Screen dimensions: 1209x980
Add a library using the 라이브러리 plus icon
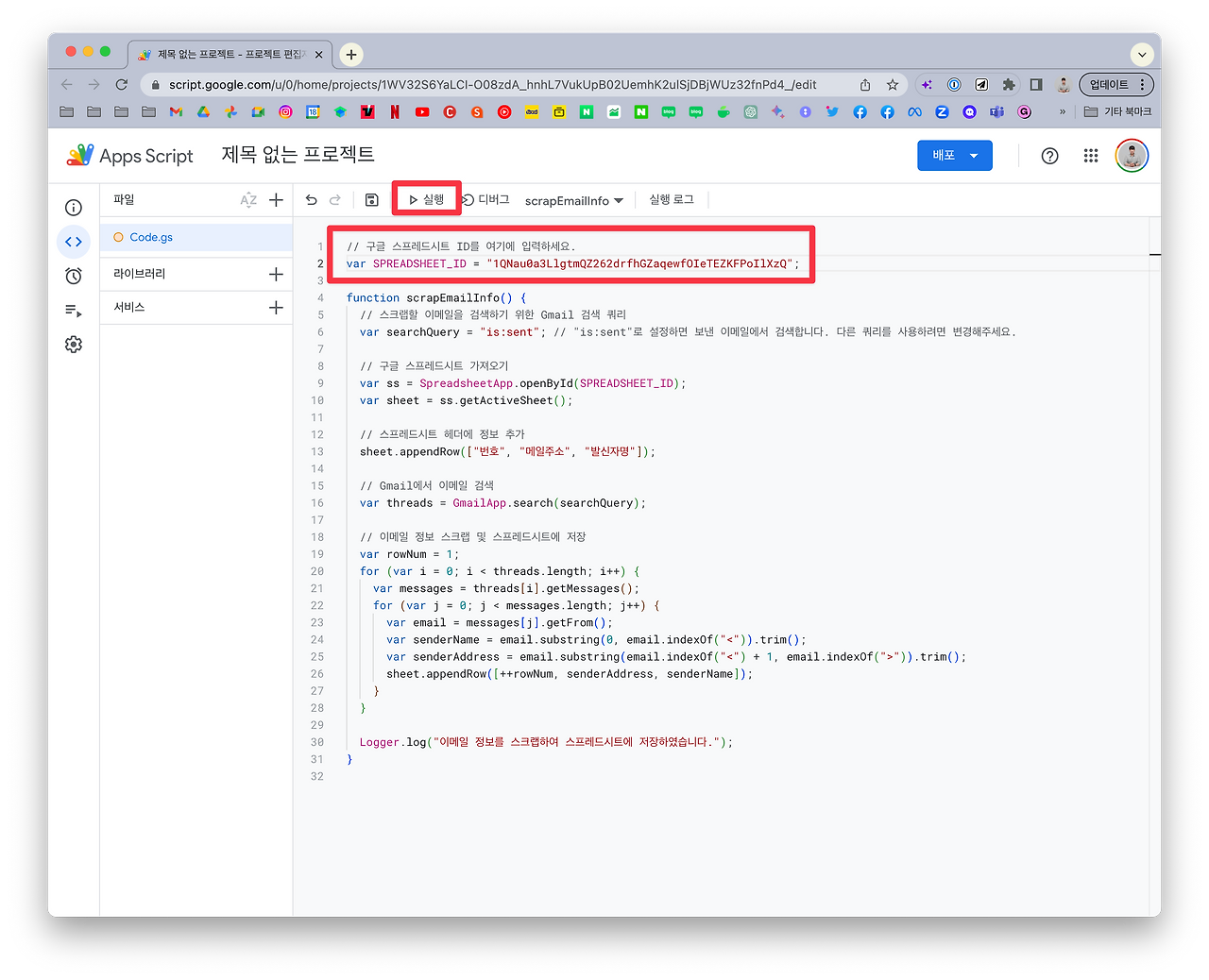click(x=276, y=274)
